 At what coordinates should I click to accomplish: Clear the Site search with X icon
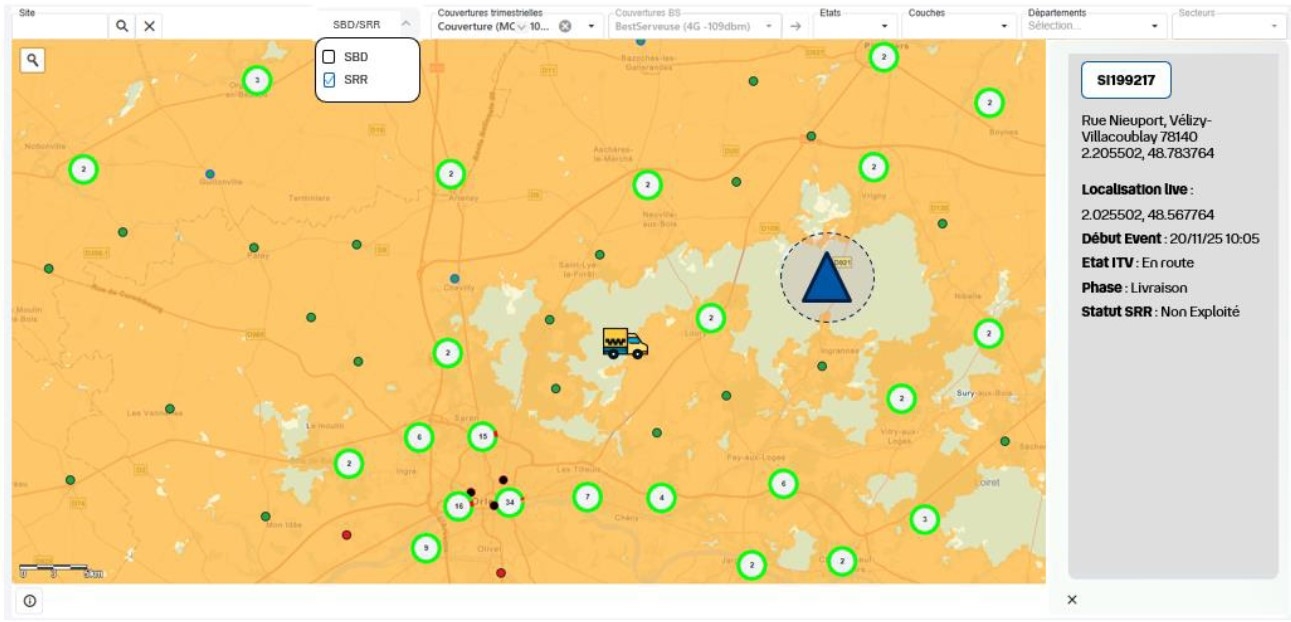(x=149, y=26)
